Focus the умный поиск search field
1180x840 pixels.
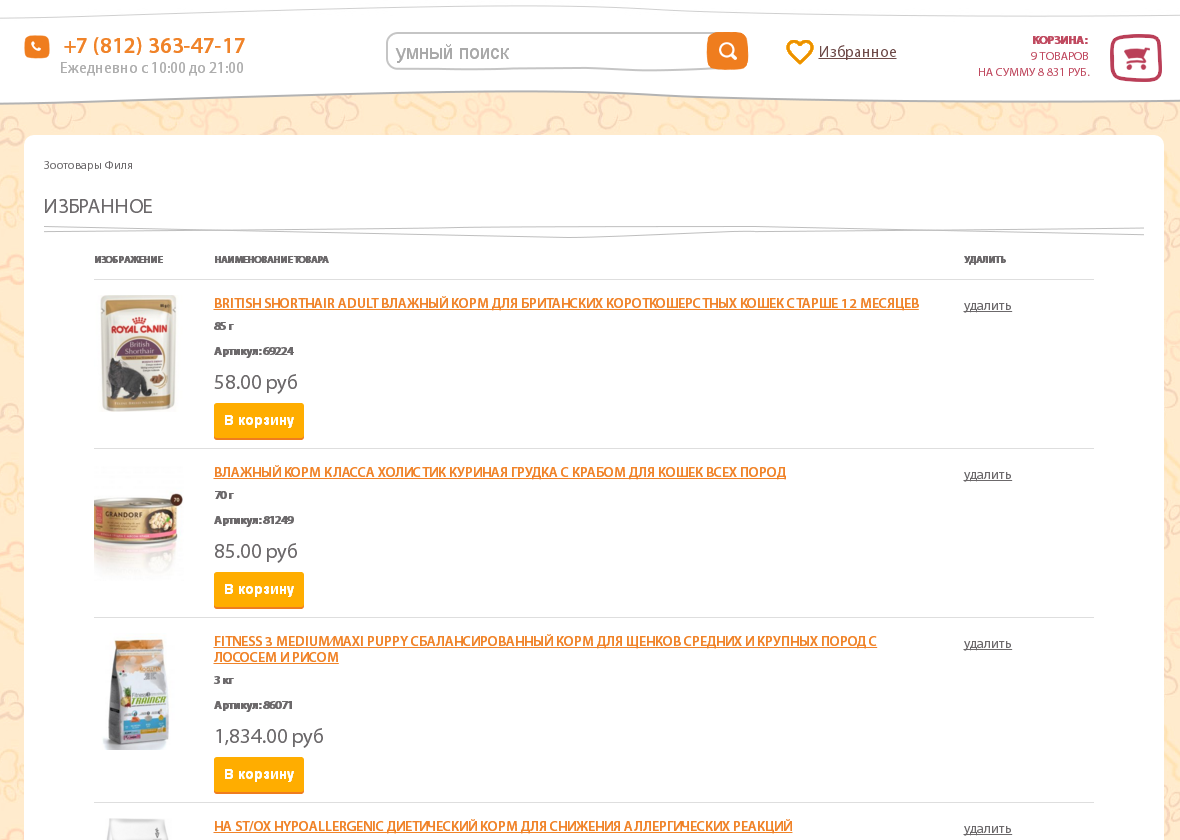[x=547, y=52]
